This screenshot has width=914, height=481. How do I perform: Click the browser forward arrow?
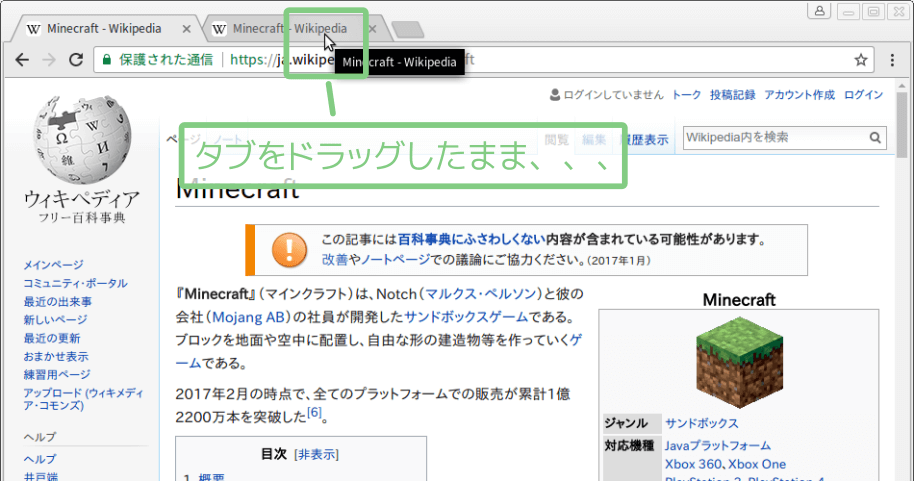(x=50, y=59)
